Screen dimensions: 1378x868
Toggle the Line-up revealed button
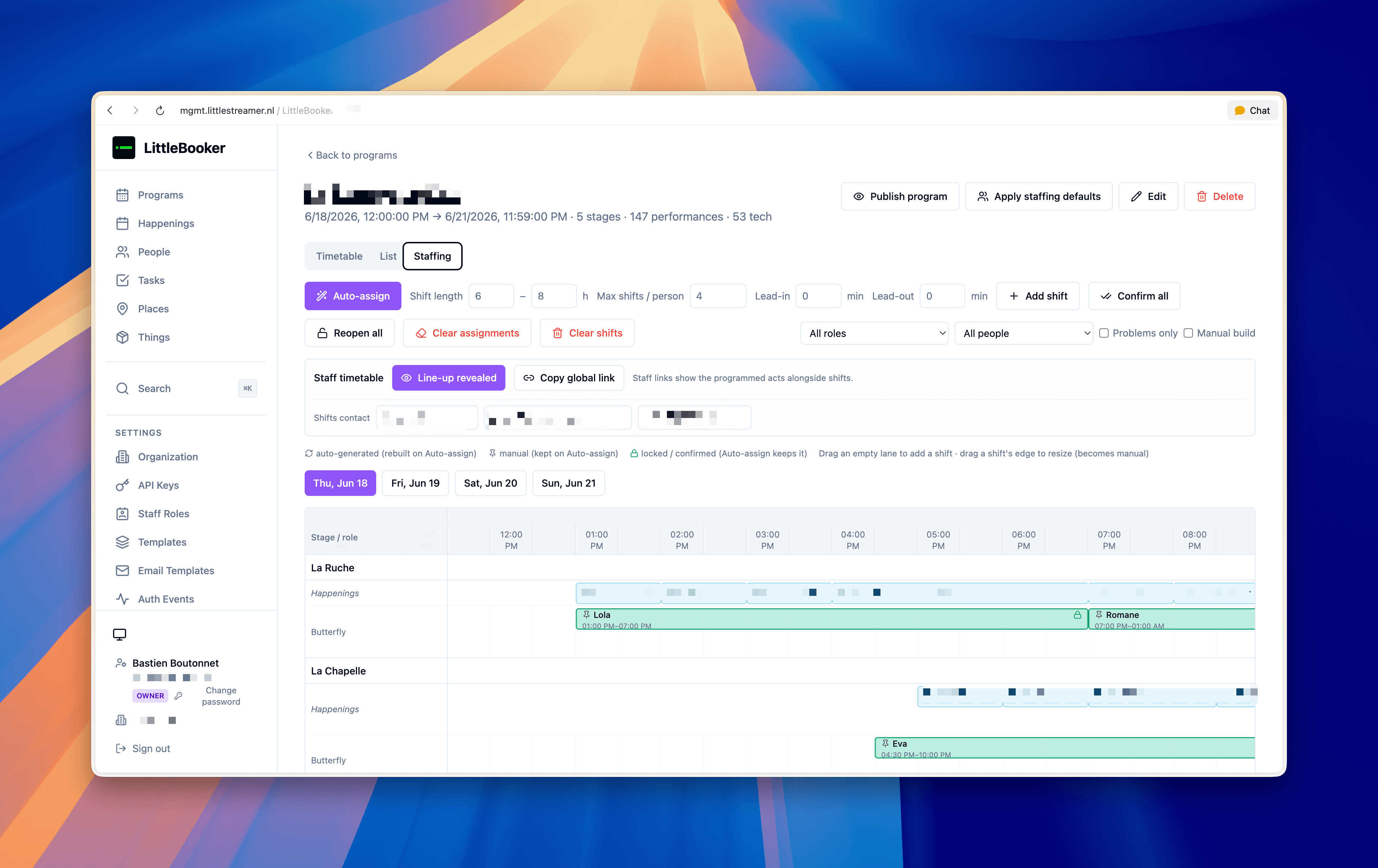[x=449, y=378]
